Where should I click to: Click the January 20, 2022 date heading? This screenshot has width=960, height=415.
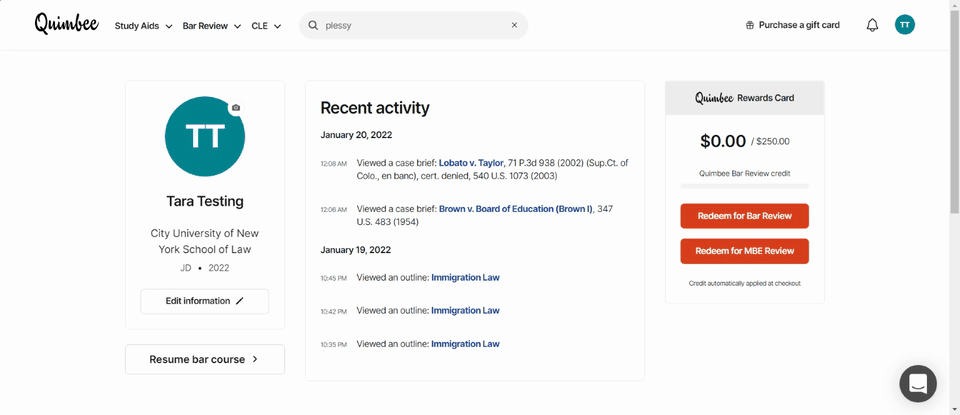click(x=356, y=135)
